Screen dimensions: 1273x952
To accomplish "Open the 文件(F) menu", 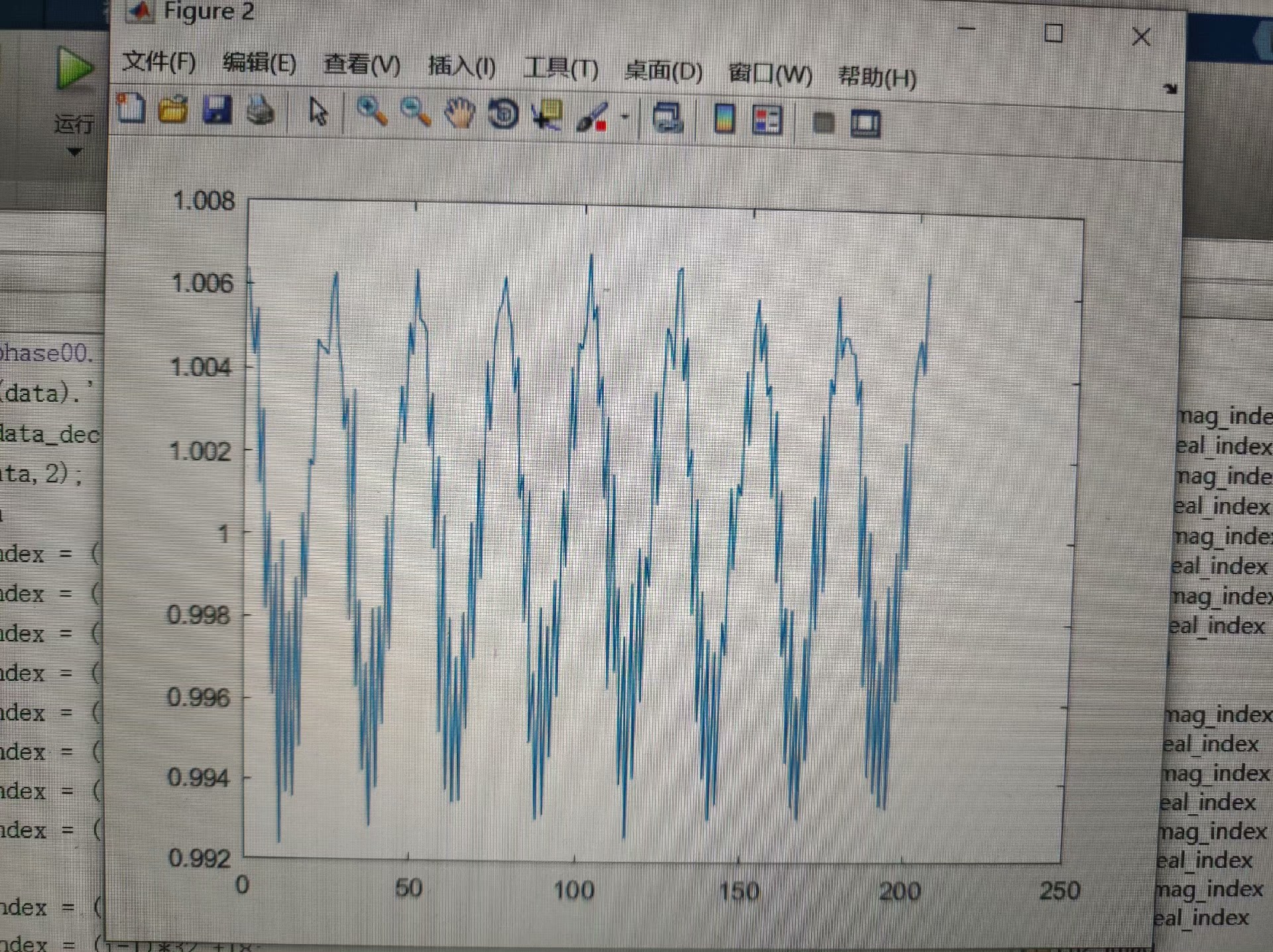I will (x=159, y=62).
